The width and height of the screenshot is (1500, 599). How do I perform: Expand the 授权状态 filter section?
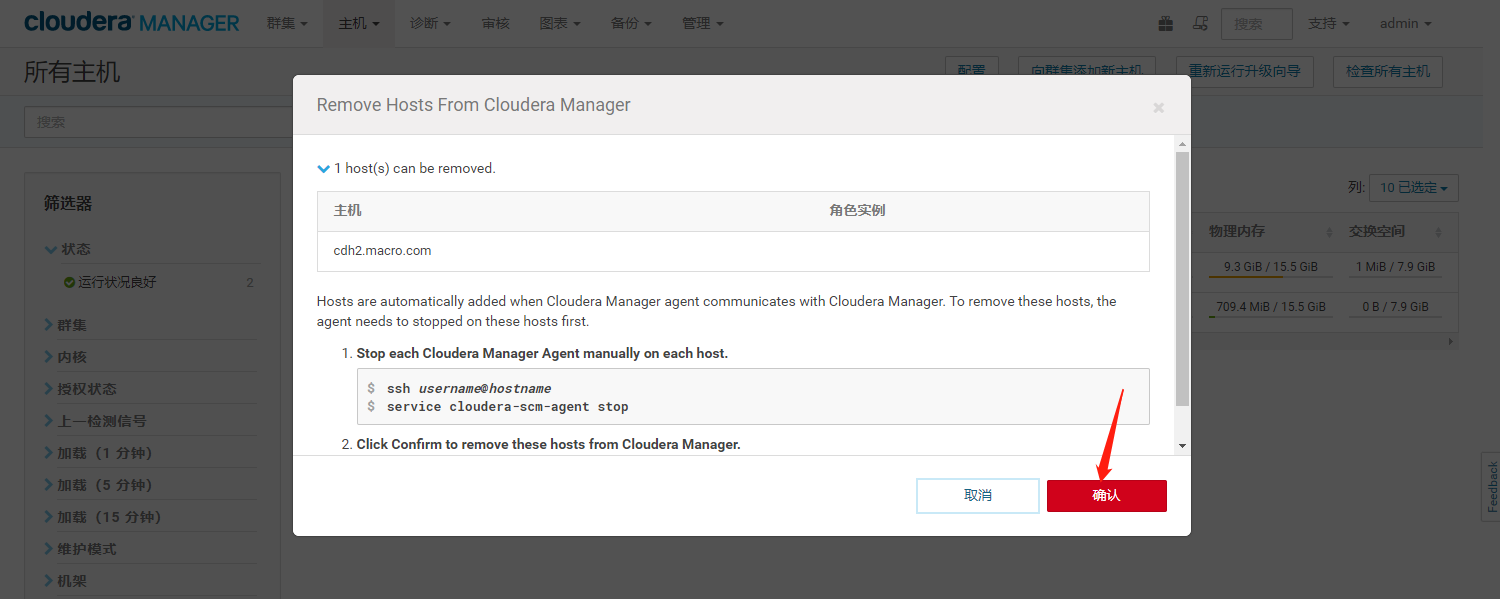point(81,389)
